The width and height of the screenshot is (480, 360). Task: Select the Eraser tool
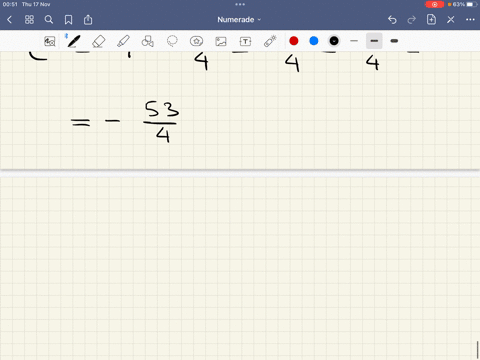tap(99, 41)
